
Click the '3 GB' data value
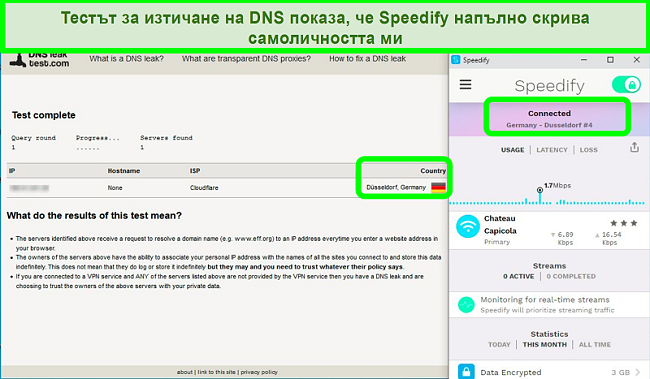point(620,372)
